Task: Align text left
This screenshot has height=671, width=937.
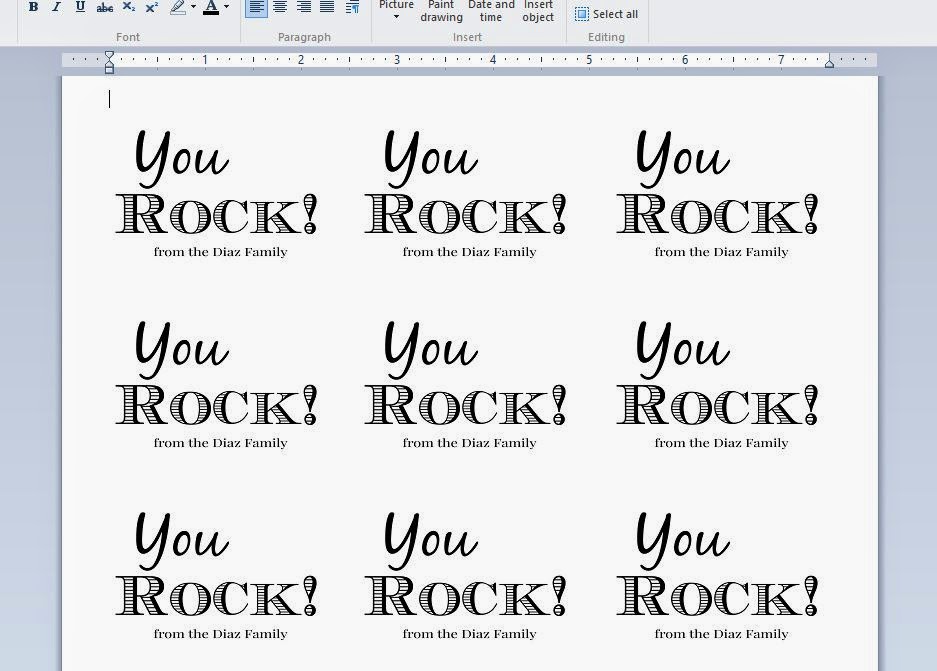Action: [256, 7]
